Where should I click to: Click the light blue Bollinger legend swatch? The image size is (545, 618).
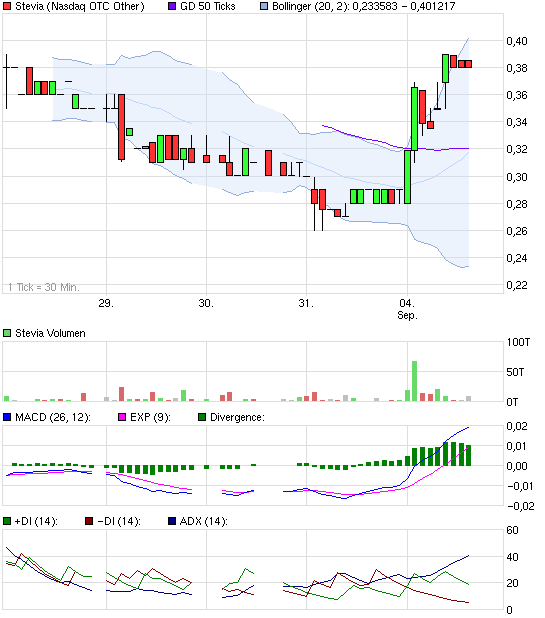264,6
